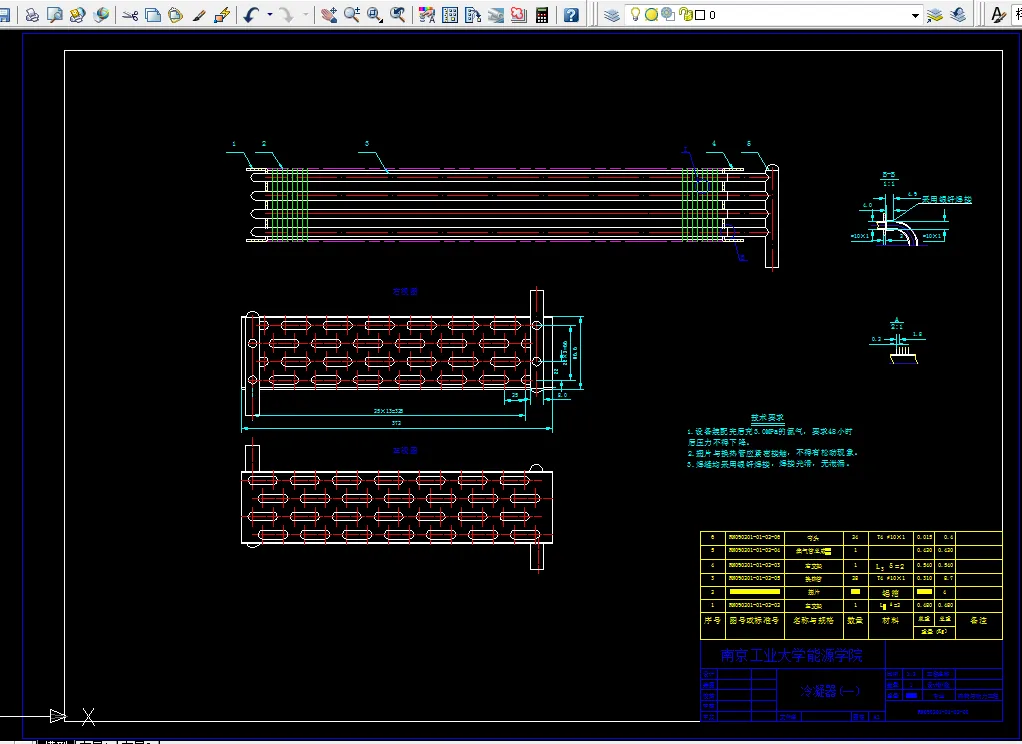Open the Properties palette icon
Screen dimensions: 1022x744
point(427,14)
